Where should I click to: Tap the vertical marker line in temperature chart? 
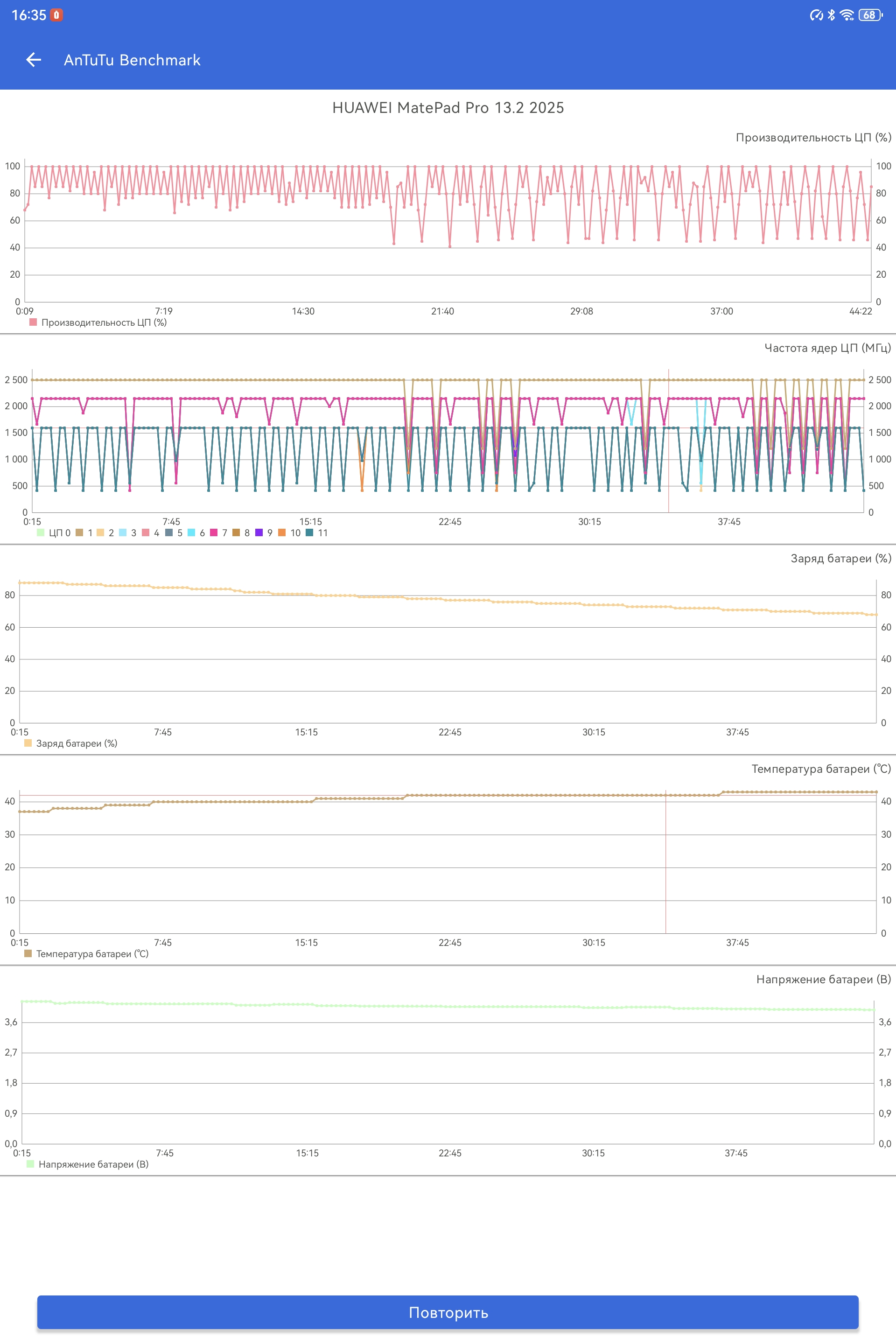[x=666, y=862]
